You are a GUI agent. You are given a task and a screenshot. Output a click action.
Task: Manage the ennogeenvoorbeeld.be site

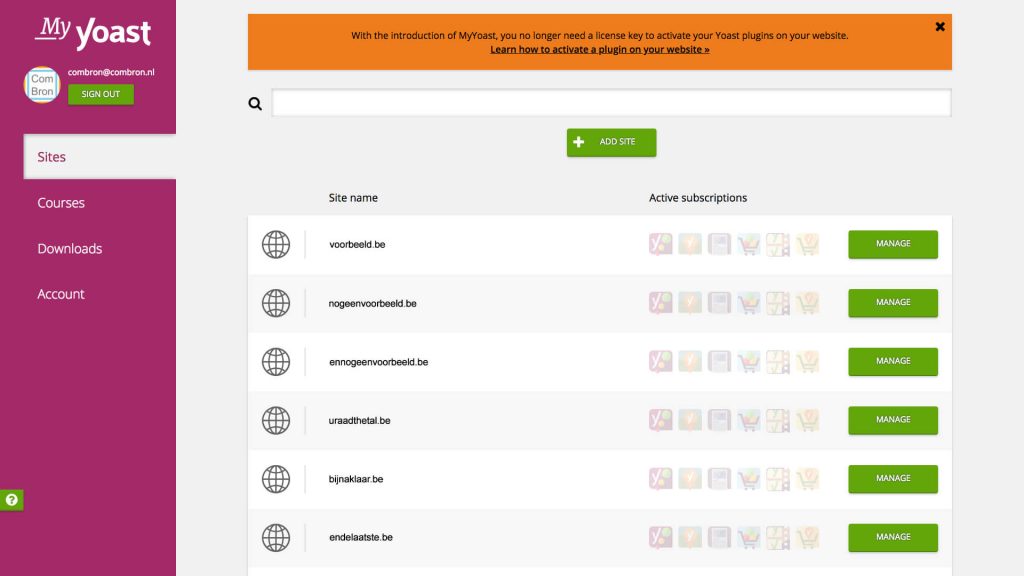(893, 362)
